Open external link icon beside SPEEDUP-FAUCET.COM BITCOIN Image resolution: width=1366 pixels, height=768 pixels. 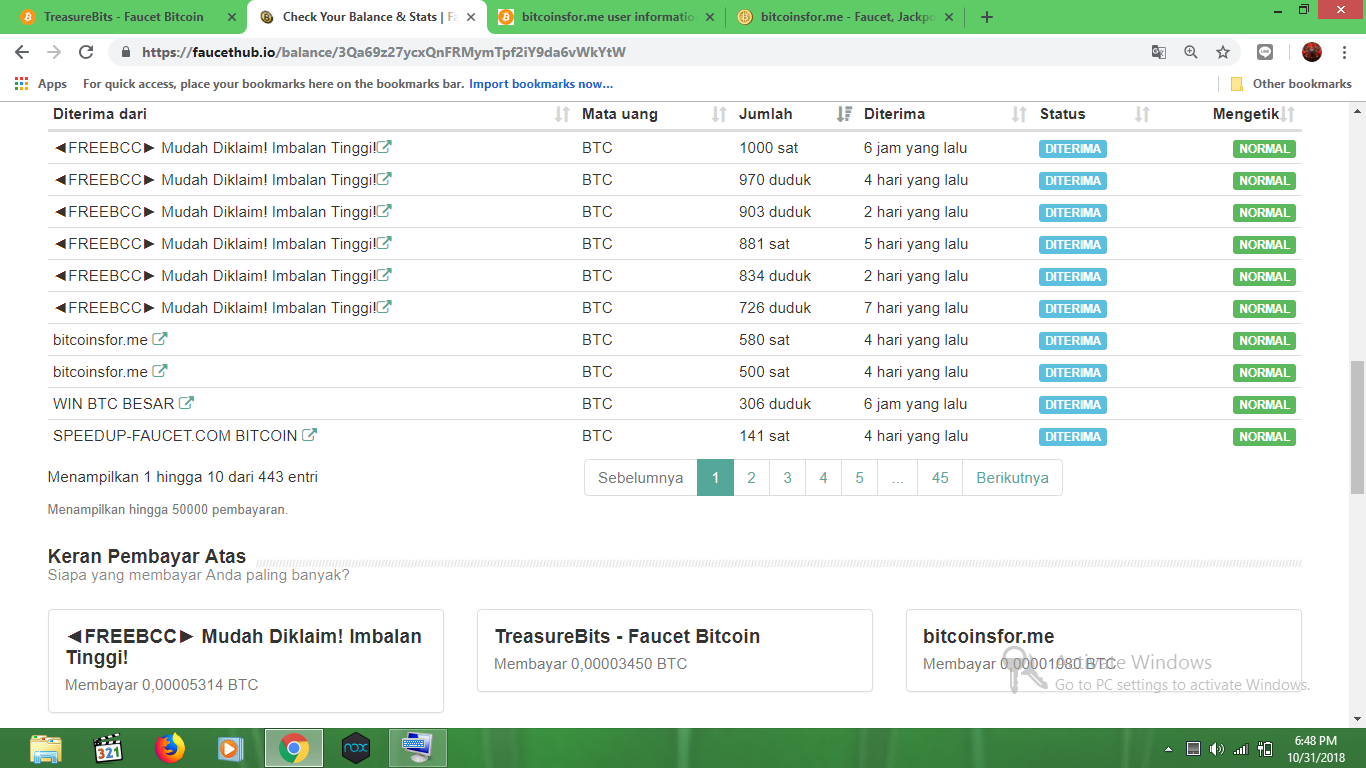[309, 435]
